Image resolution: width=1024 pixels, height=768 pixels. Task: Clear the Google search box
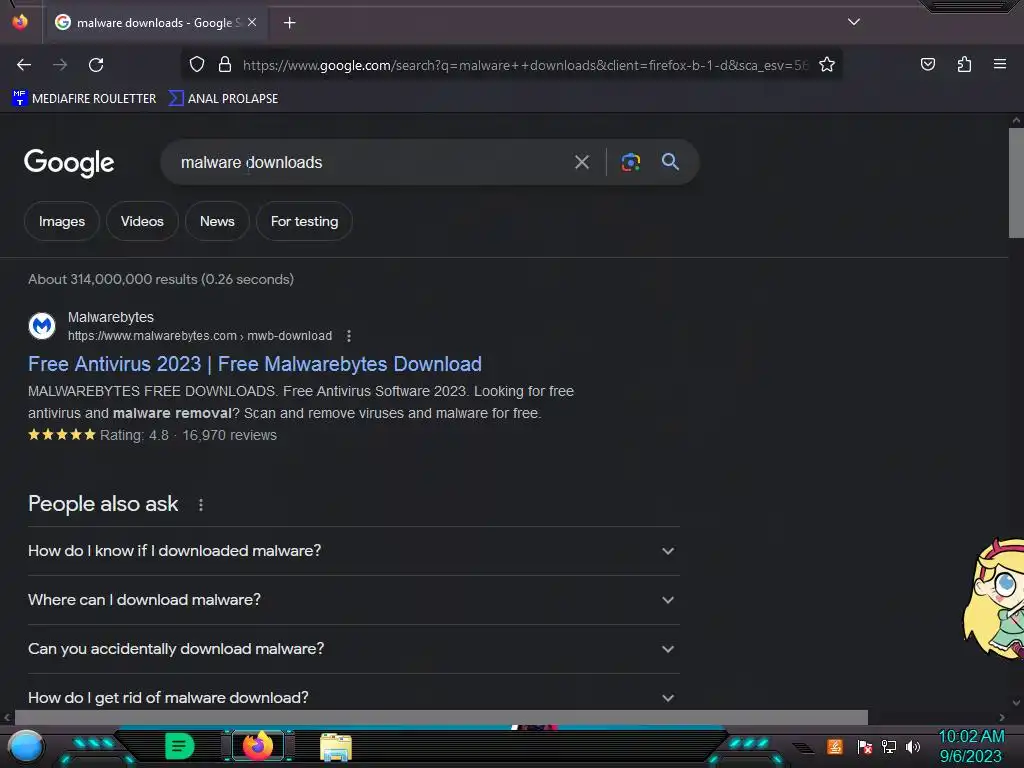582,162
